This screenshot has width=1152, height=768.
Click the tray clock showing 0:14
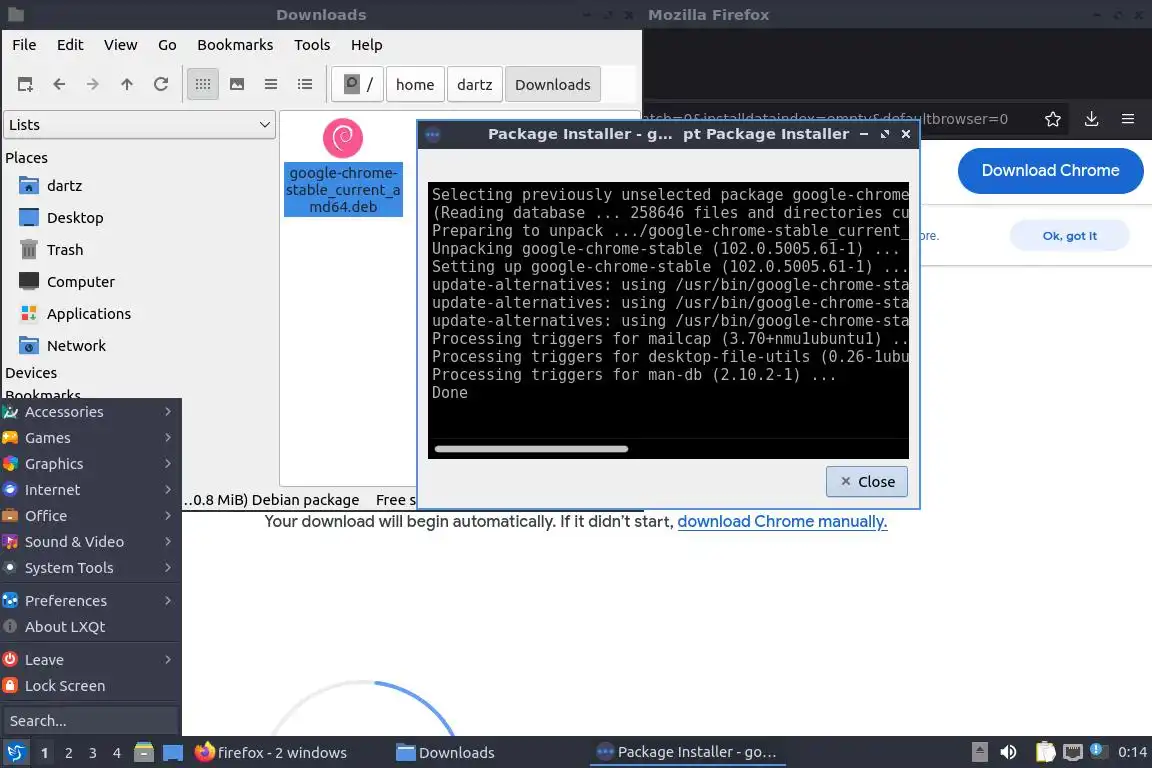click(1132, 752)
